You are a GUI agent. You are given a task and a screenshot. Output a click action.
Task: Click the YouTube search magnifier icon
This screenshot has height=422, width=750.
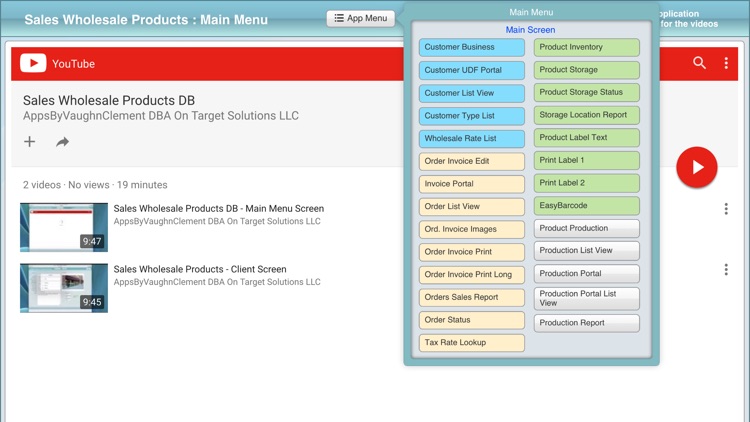699,63
